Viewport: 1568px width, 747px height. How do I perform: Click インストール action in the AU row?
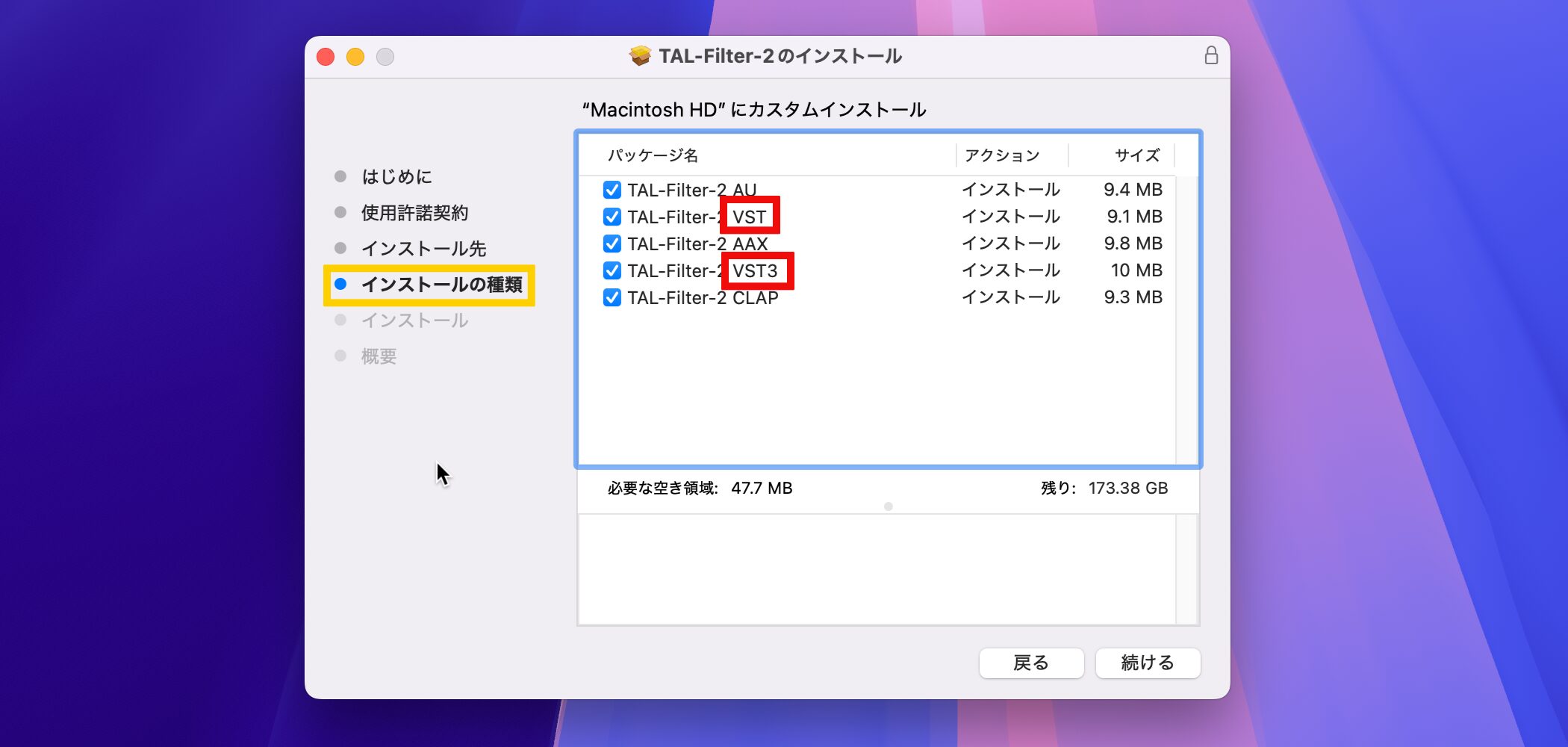click(x=1010, y=190)
